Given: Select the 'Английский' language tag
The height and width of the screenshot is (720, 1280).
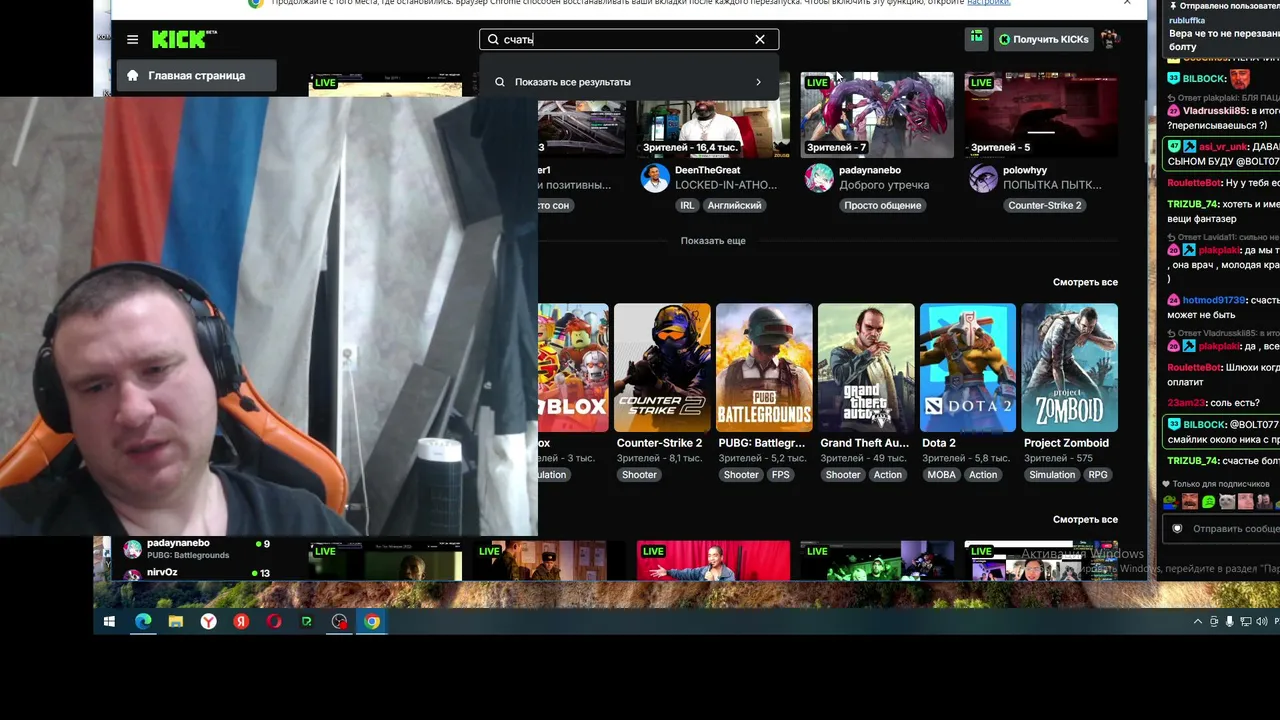Looking at the screenshot, I should [735, 205].
